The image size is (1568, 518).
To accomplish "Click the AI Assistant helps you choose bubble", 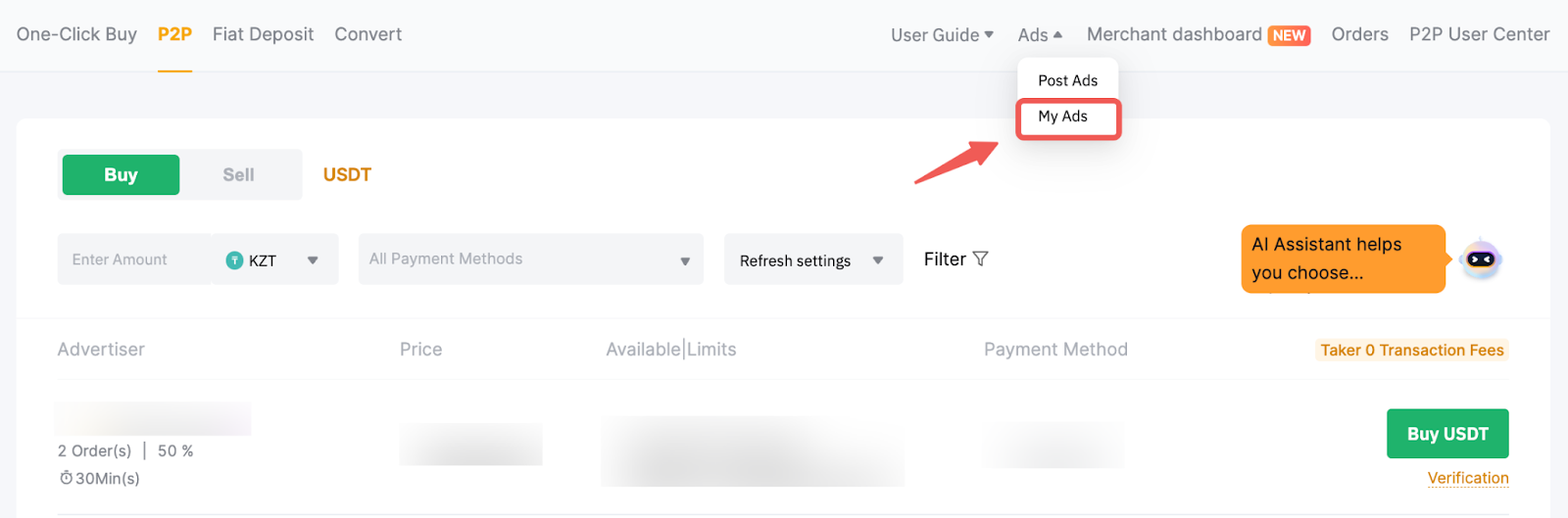I will (x=1342, y=259).
